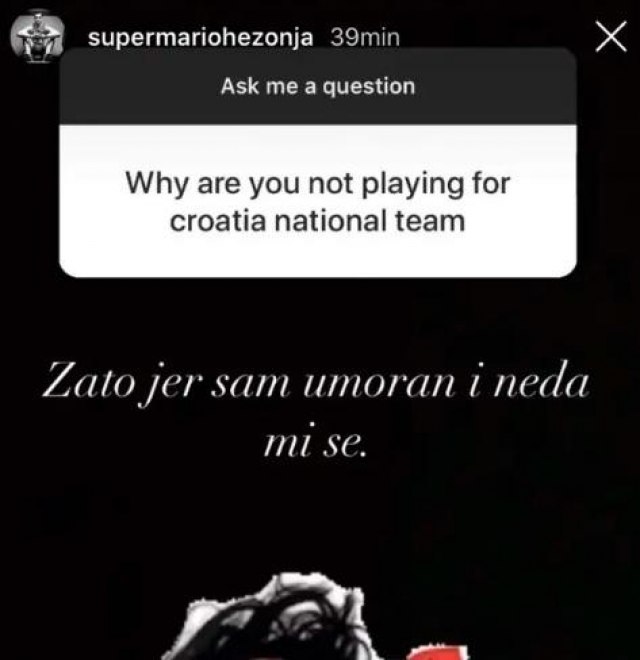The height and width of the screenshot is (660, 640).
Task: Click the word 'question' in the sticker header
Action: pos(369,88)
